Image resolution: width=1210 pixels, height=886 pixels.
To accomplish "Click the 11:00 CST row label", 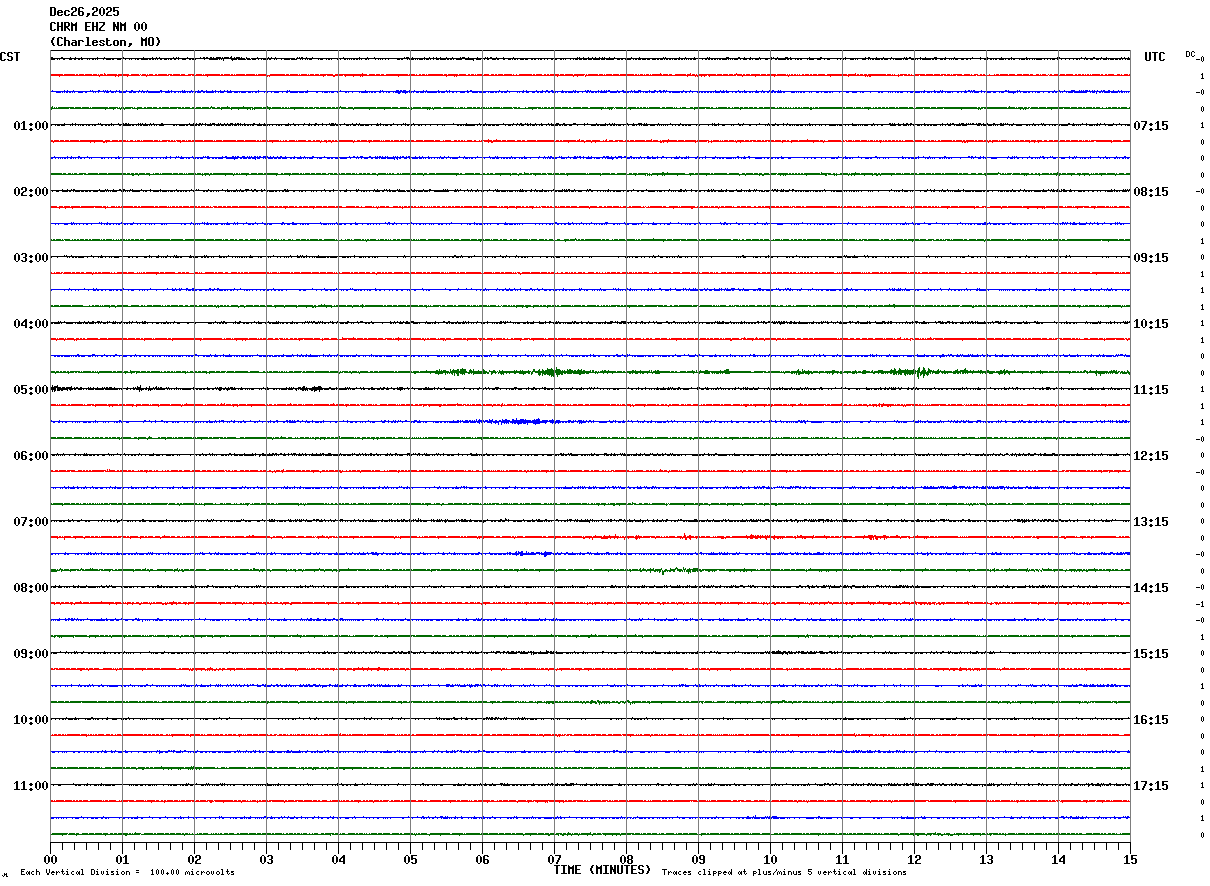I will point(30,786).
